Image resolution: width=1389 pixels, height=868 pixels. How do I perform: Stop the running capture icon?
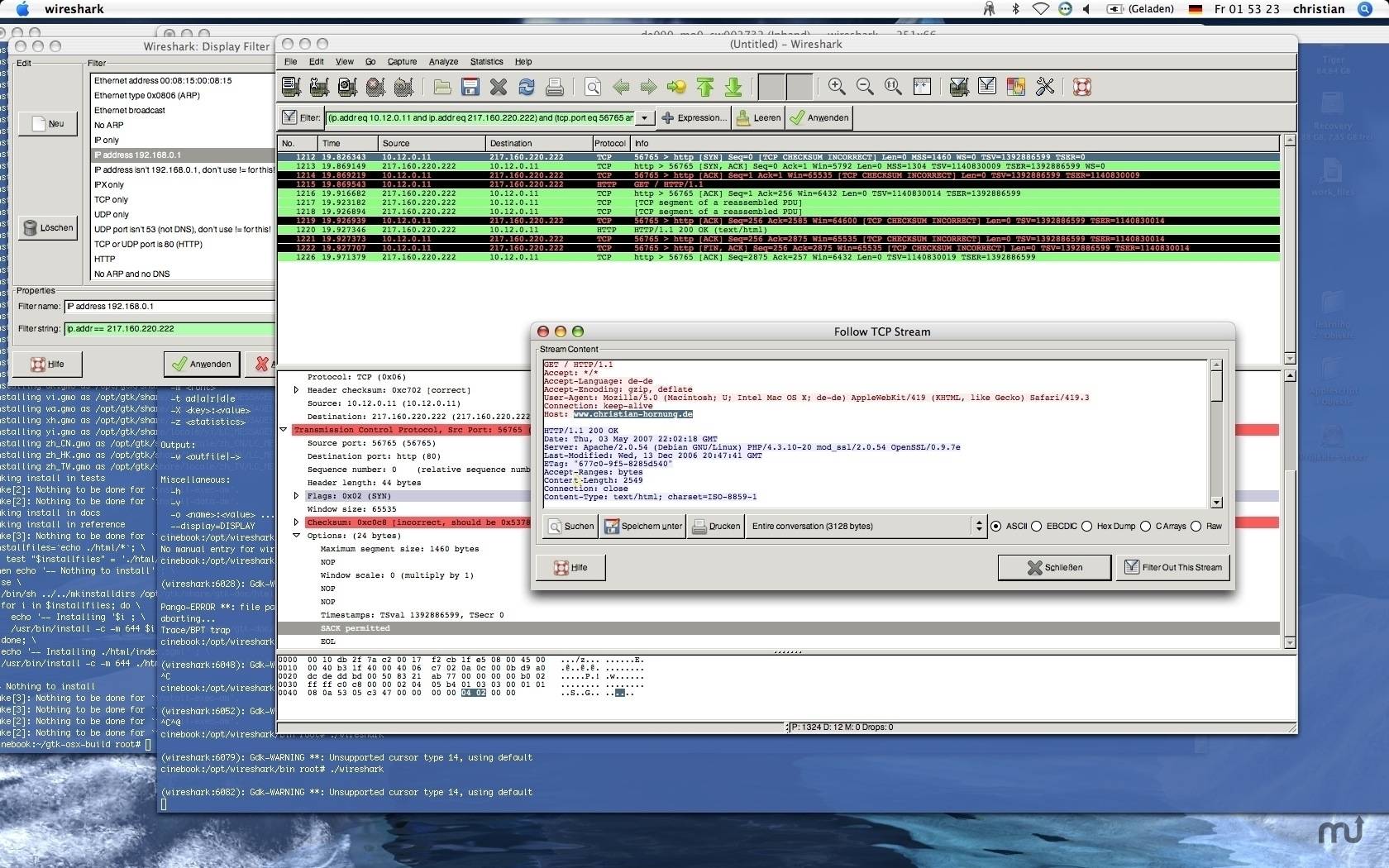(375, 87)
